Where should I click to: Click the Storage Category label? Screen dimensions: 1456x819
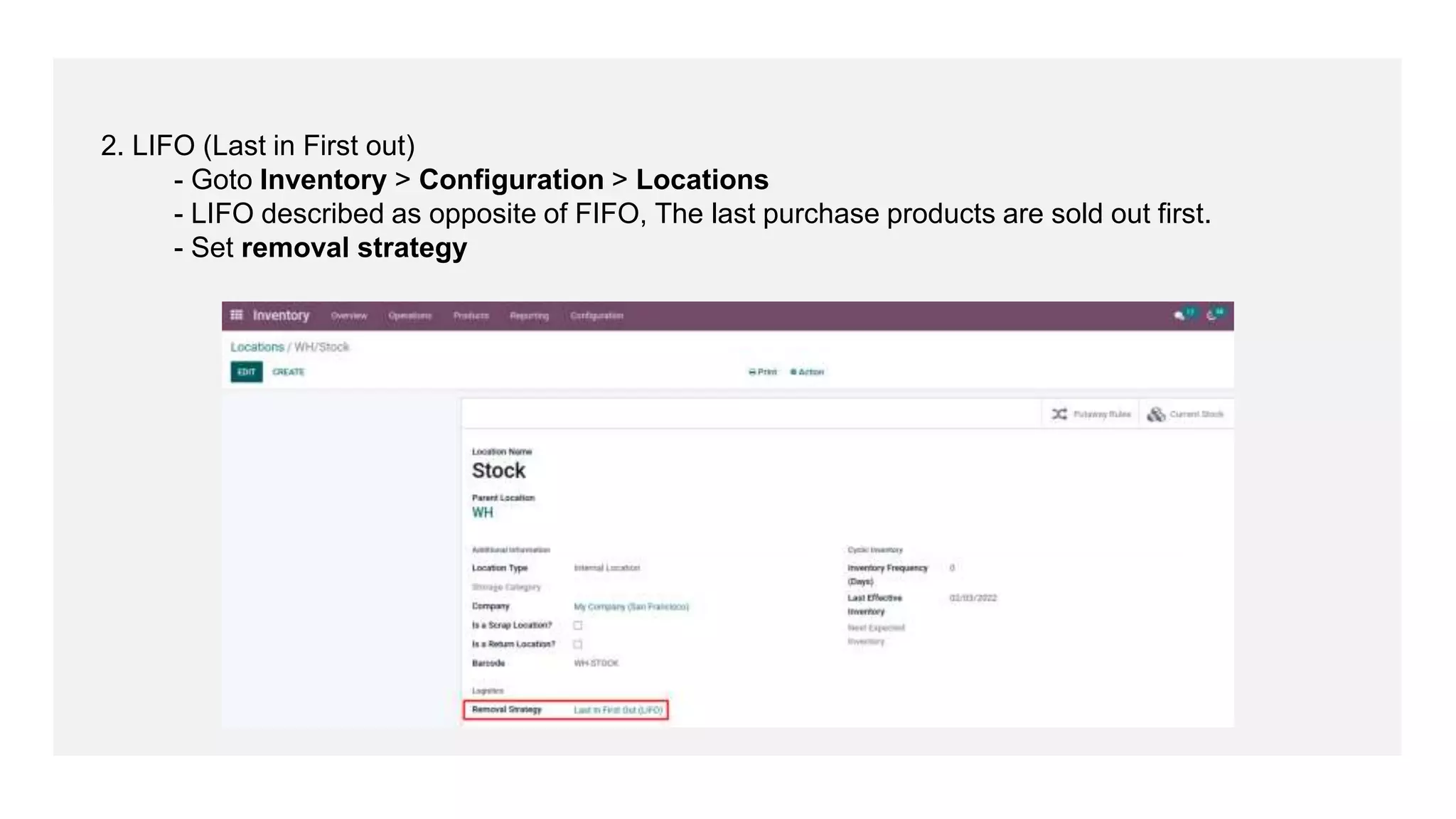pyautogui.click(x=506, y=587)
